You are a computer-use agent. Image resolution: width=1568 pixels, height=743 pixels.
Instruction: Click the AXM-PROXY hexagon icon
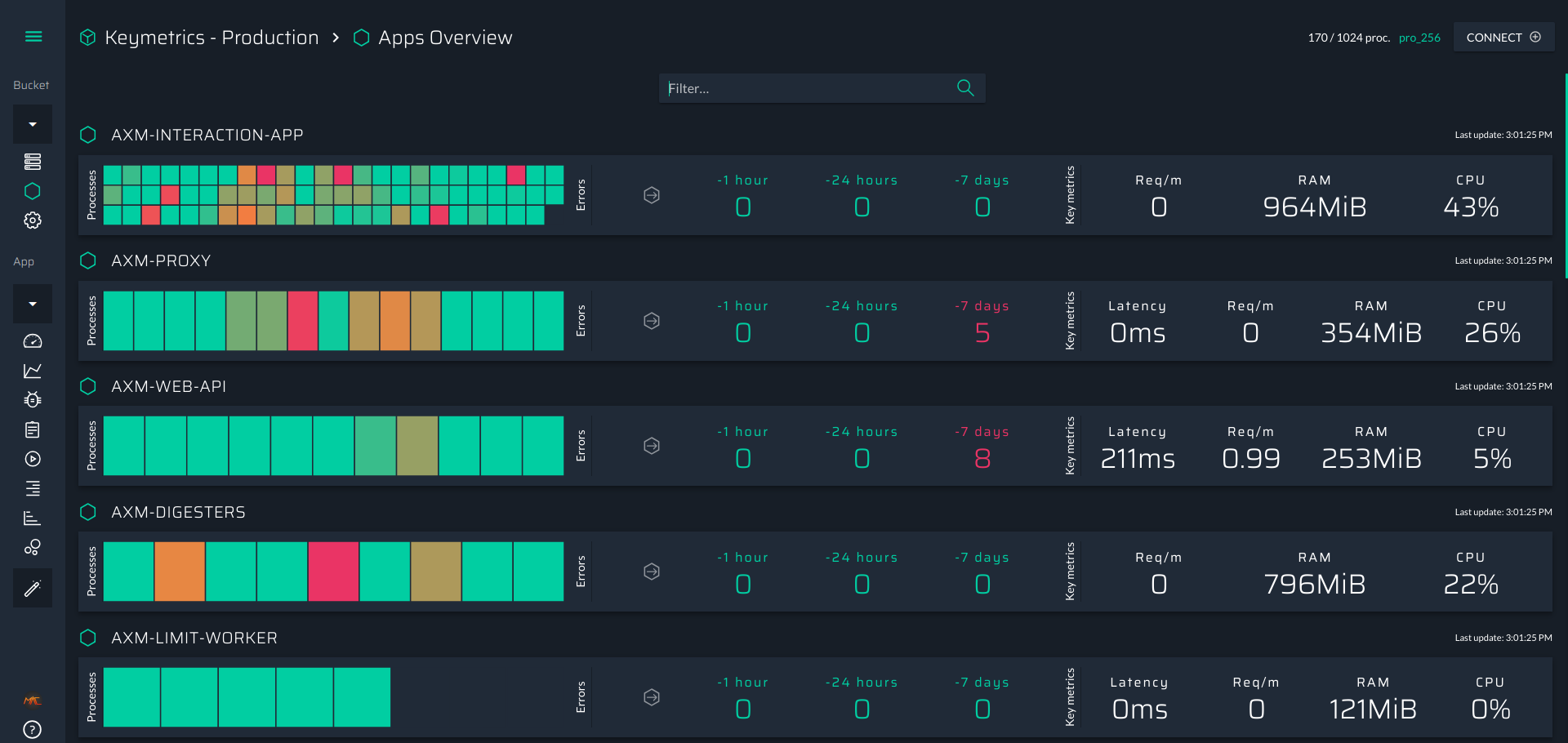pyautogui.click(x=88, y=260)
